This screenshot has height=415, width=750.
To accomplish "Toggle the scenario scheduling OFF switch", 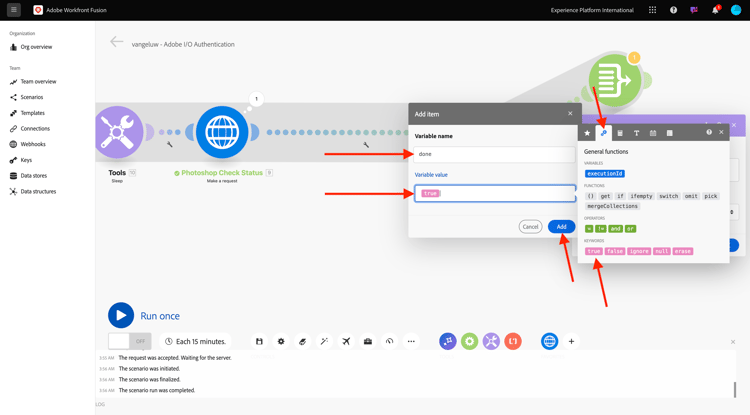I will [x=130, y=341].
